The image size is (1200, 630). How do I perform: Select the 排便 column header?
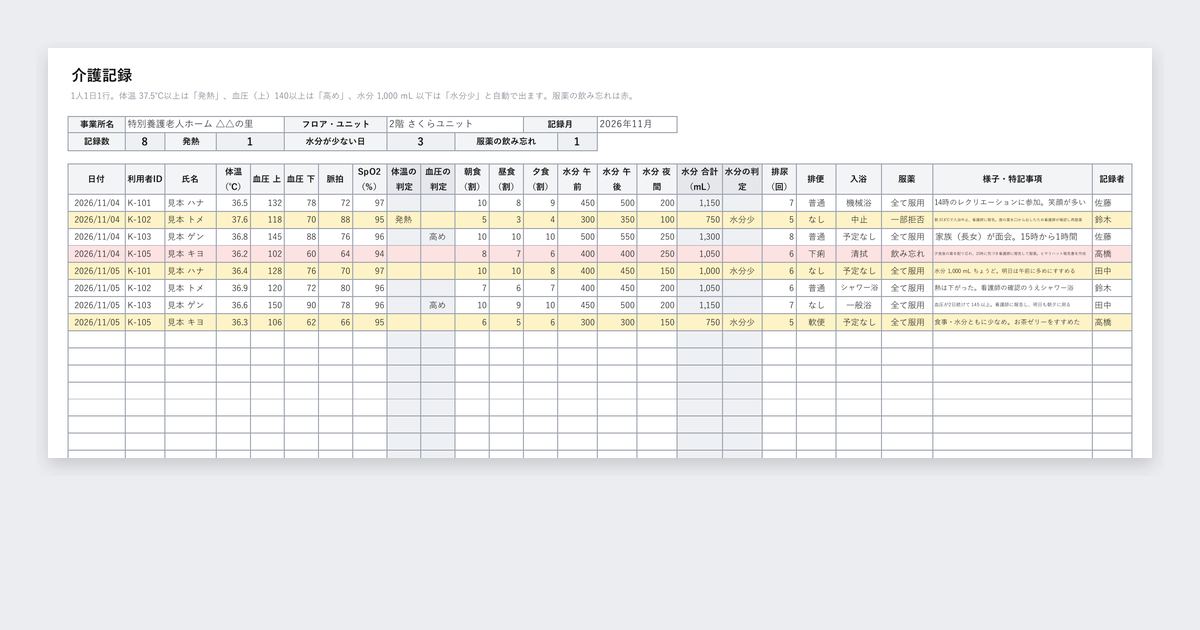point(816,179)
